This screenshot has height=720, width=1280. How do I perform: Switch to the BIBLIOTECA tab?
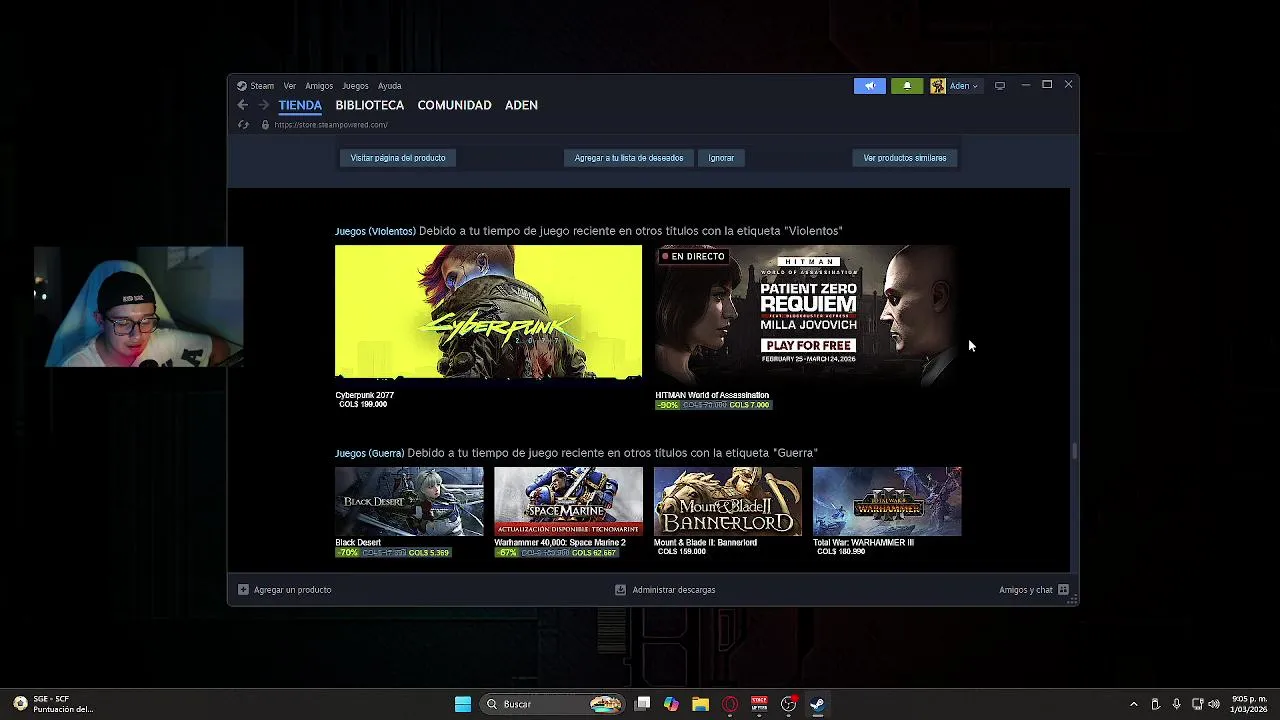click(370, 105)
